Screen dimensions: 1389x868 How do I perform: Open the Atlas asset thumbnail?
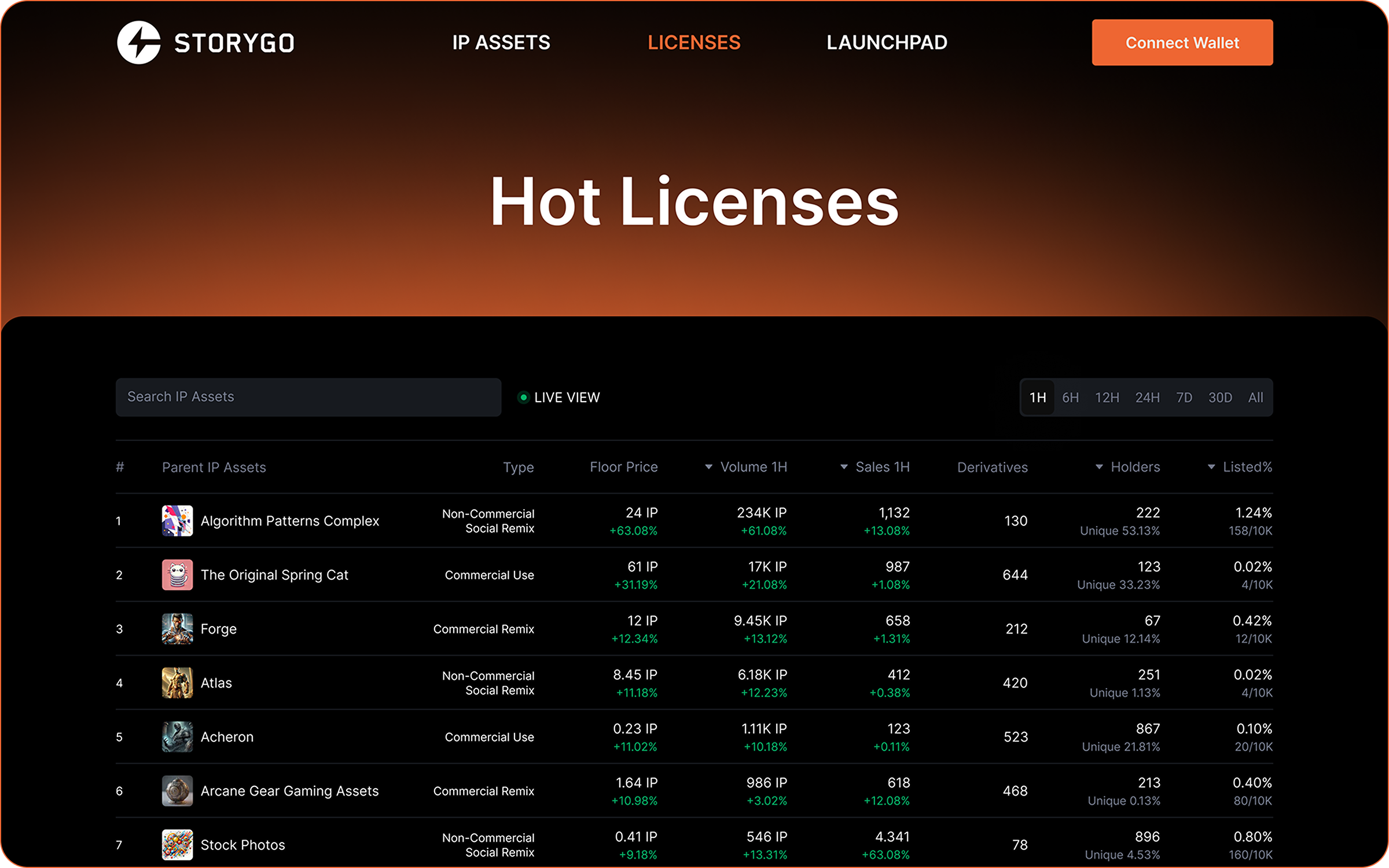[177, 683]
